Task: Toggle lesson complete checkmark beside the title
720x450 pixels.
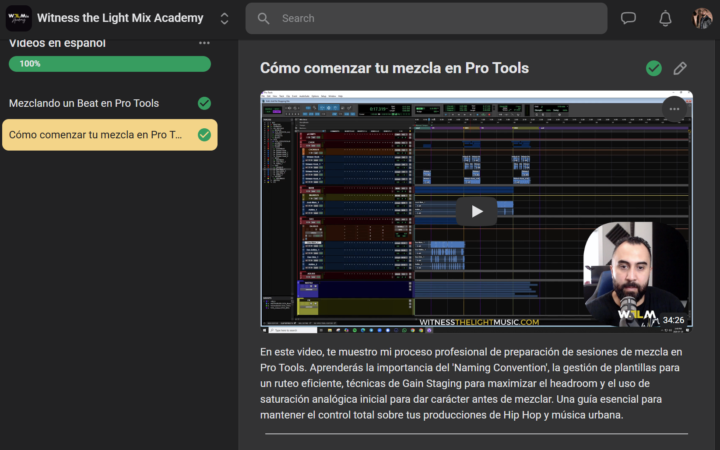Action: (x=654, y=68)
